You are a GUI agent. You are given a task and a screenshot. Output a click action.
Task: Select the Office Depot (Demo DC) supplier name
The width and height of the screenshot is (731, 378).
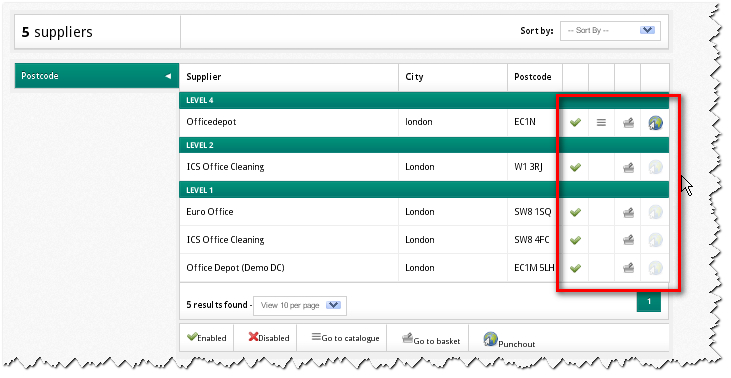(x=235, y=268)
